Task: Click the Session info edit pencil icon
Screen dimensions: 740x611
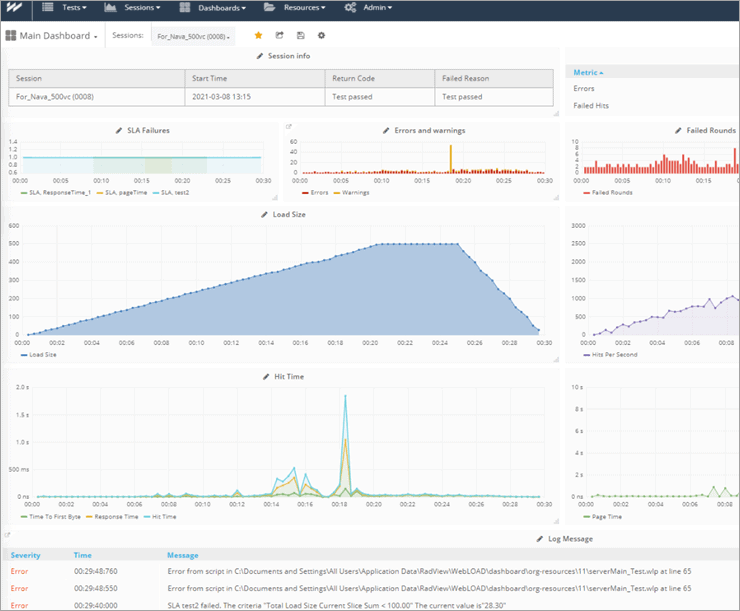Action: point(261,56)
